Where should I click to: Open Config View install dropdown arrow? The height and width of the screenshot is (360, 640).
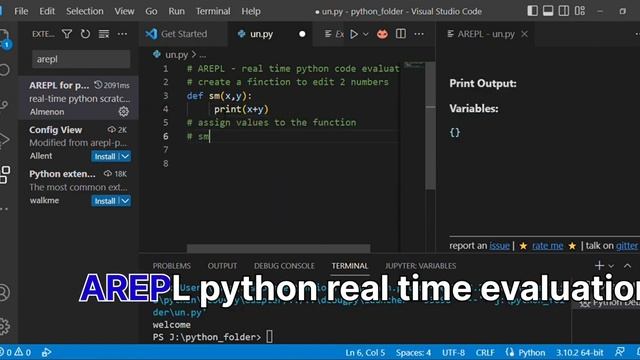click(x=125, y=156)
